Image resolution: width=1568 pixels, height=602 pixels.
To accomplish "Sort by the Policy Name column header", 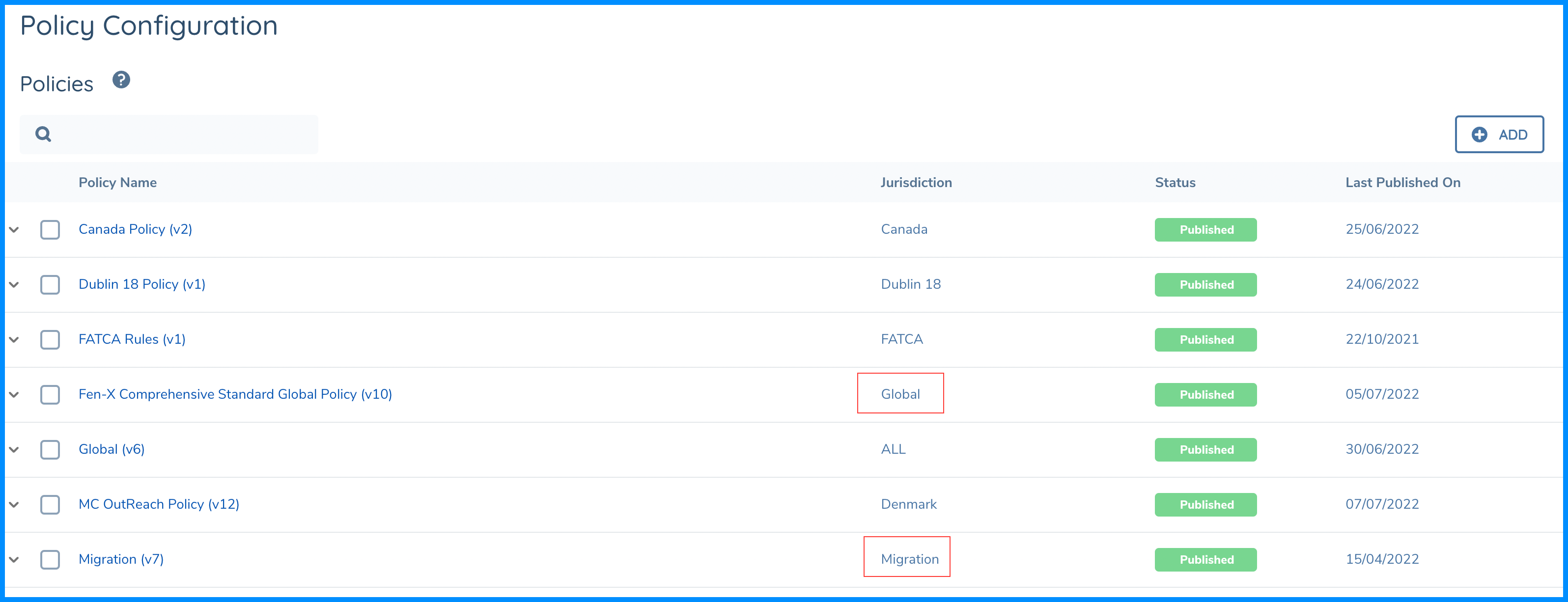I will [117, 183].
